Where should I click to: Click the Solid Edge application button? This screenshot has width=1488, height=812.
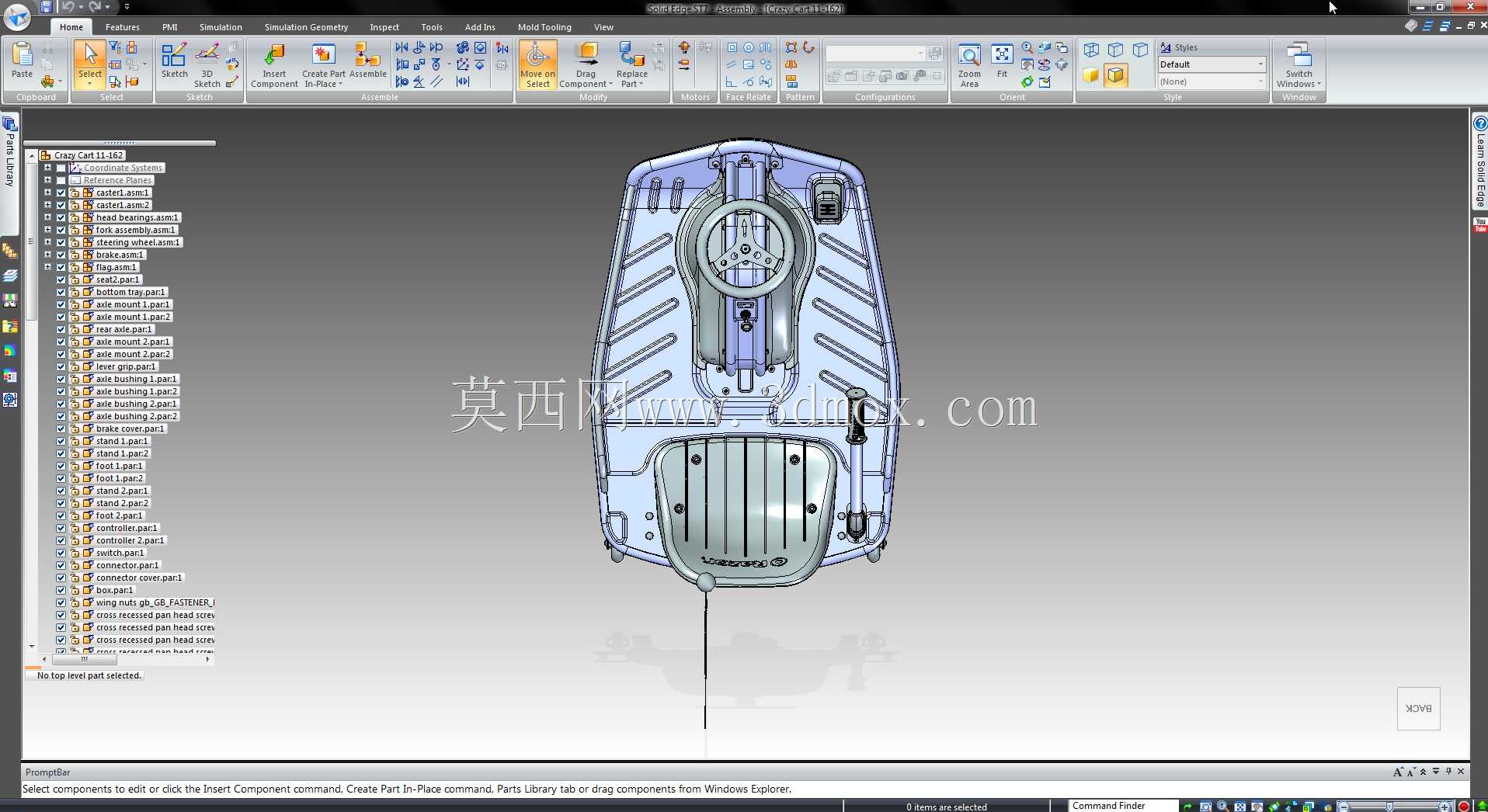point(17,17)
